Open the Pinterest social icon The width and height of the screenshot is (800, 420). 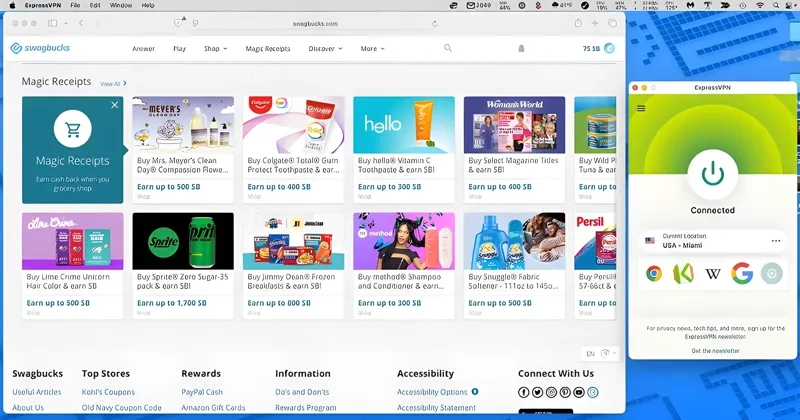[x=565, y=392]
